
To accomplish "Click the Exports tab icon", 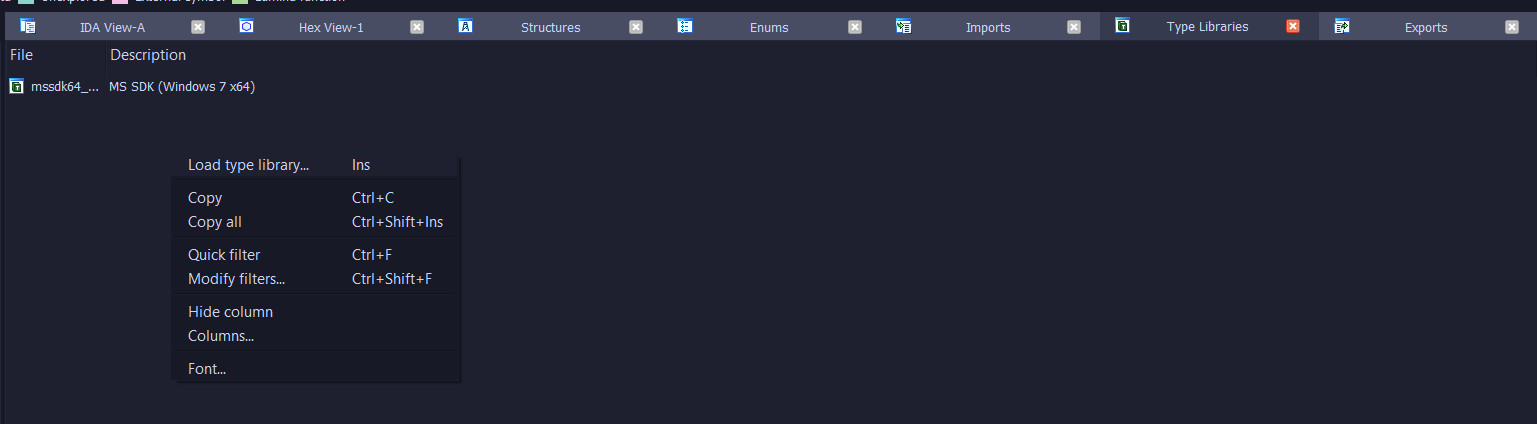I will tap(1342, 26).
